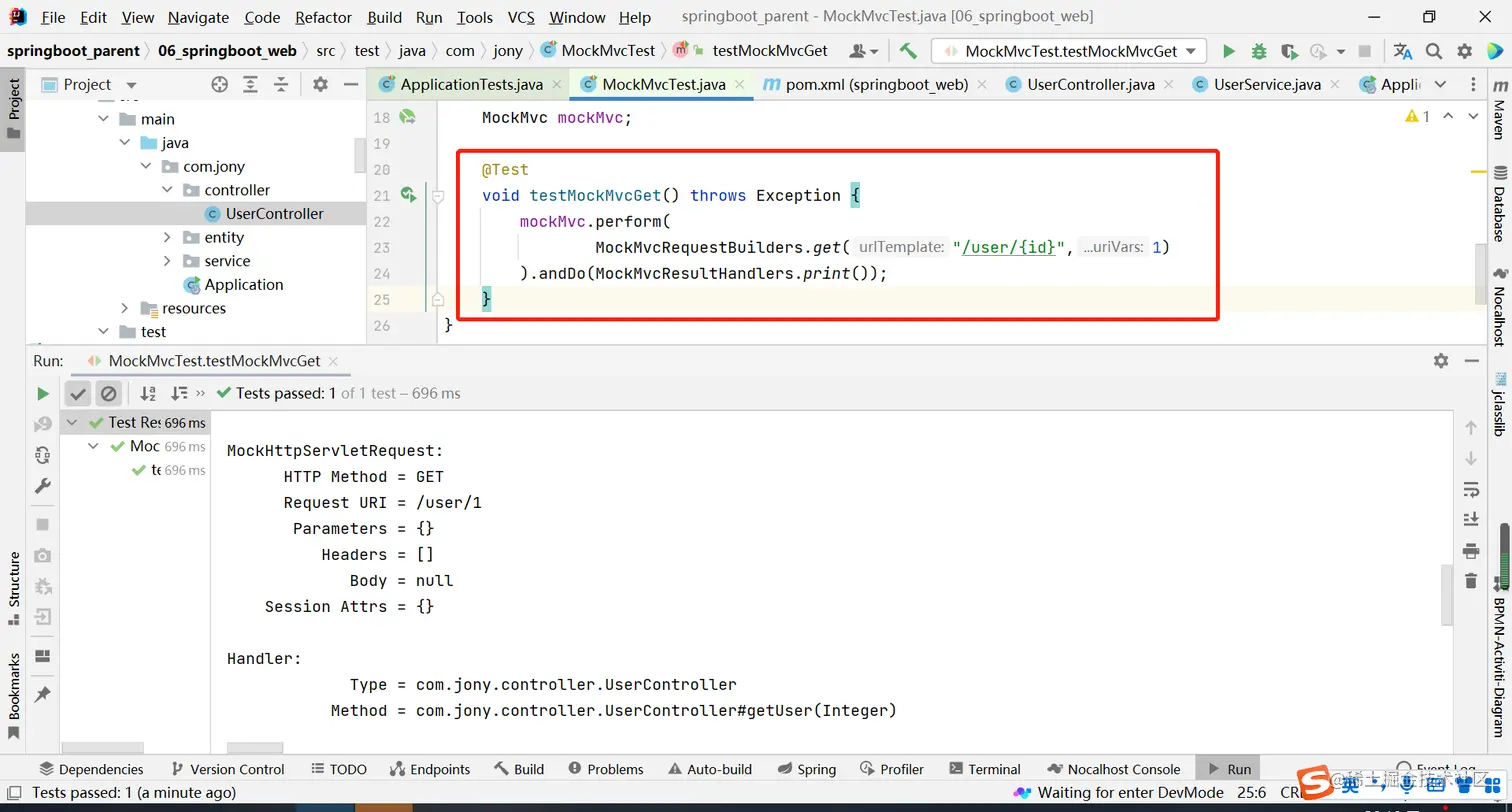Open the Structure tool window
The height and width of the screenshot is (812, 1512).
(x=14, y=589)
